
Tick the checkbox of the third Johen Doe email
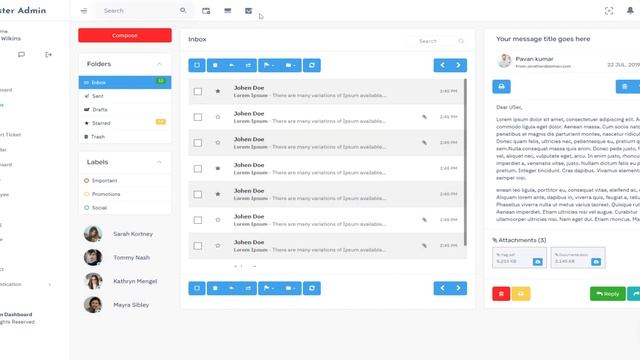click(x=198, y=143)
